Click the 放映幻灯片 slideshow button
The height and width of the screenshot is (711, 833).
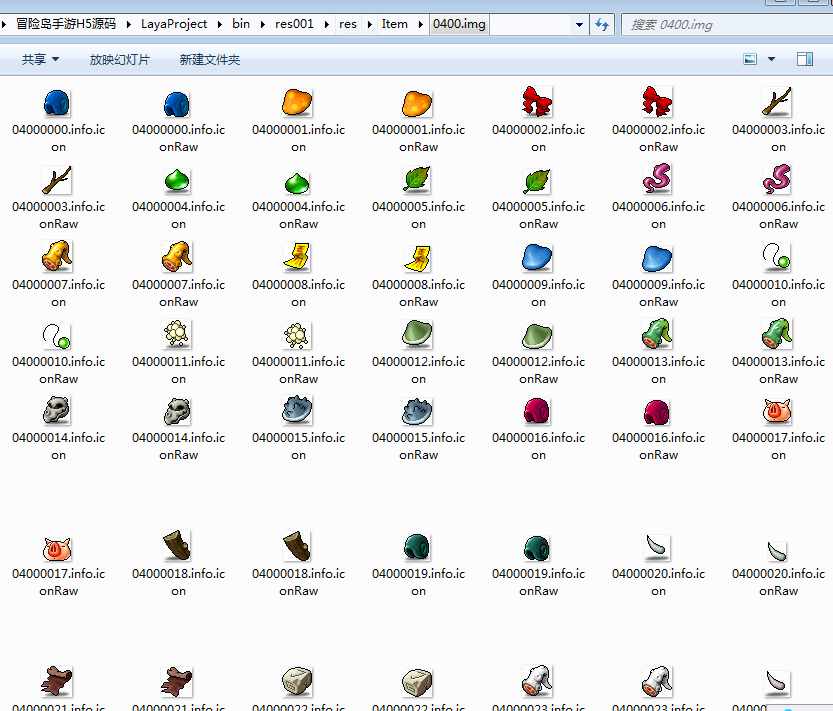click(120, 60)
